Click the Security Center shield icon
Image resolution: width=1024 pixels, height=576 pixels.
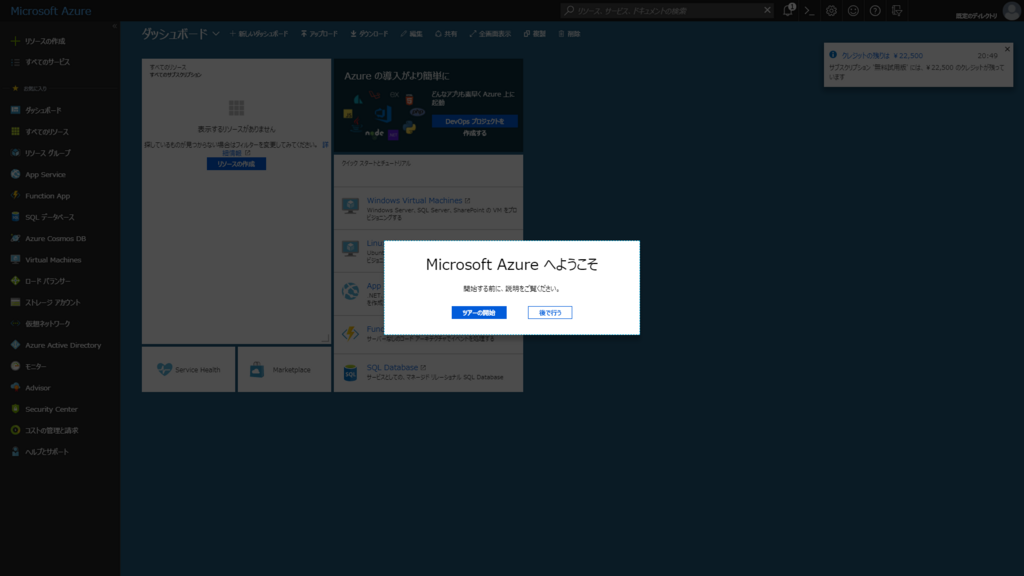[x=15, y=409]
